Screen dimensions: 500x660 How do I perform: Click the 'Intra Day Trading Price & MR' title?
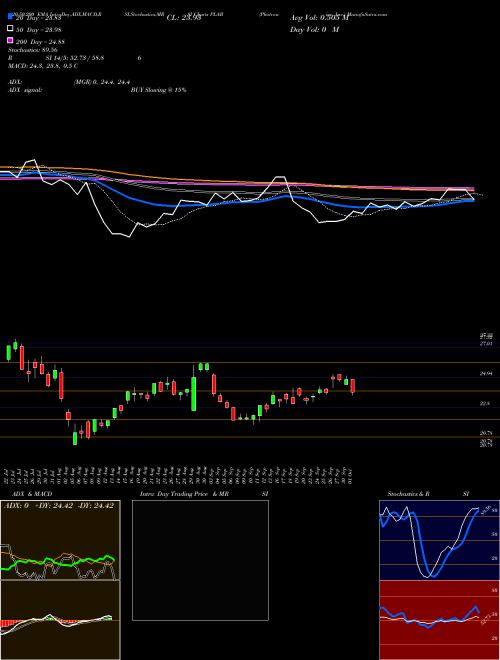(x=184, y=494)
